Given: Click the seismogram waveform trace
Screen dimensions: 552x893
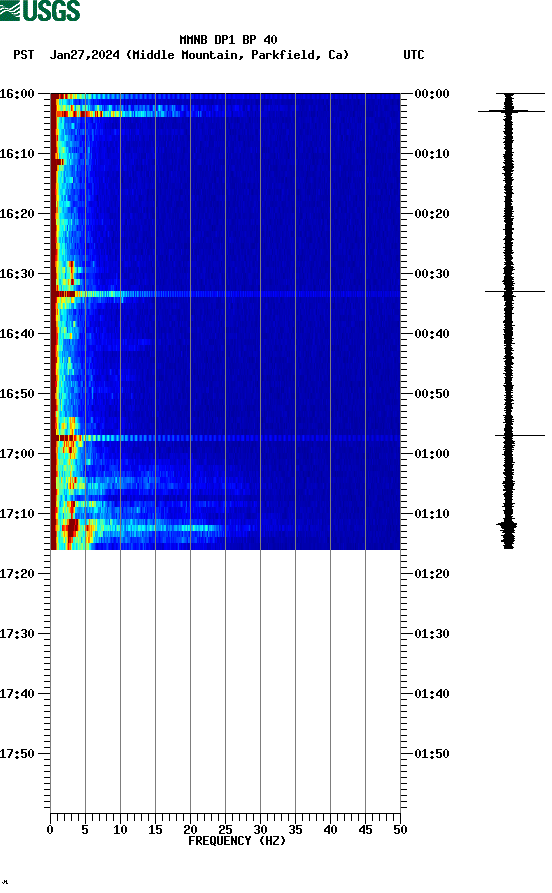Looking at the screenshot, I should (509, 321).
